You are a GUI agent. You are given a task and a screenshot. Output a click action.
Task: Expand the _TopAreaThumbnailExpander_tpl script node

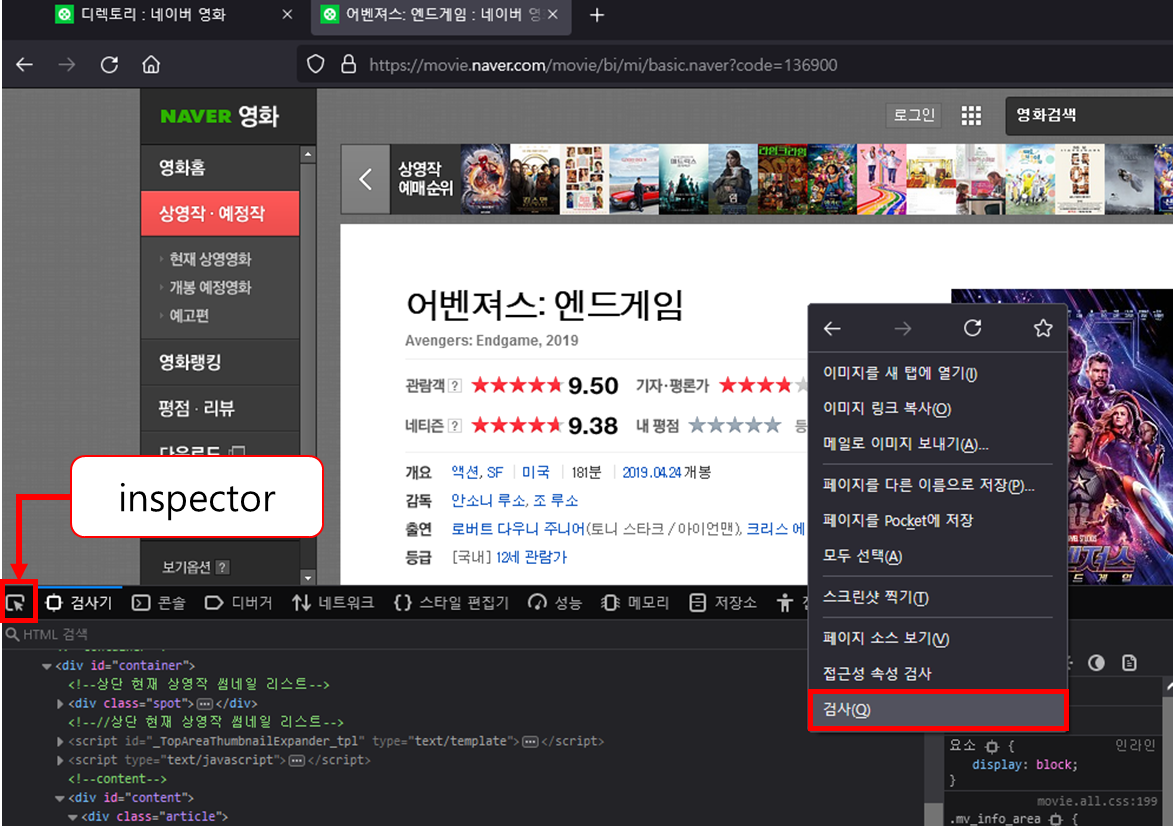(x=61, y=741)
